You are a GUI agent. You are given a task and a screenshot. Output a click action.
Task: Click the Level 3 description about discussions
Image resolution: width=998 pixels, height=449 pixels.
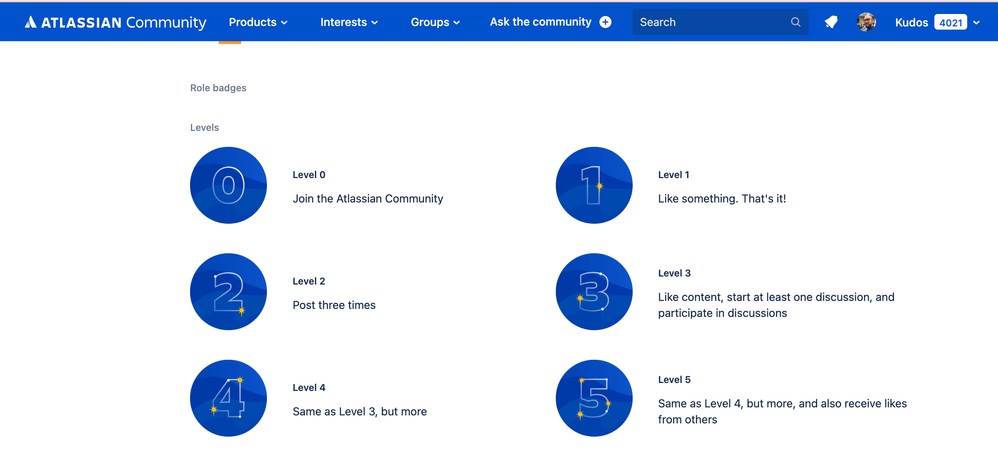(777, 305)
